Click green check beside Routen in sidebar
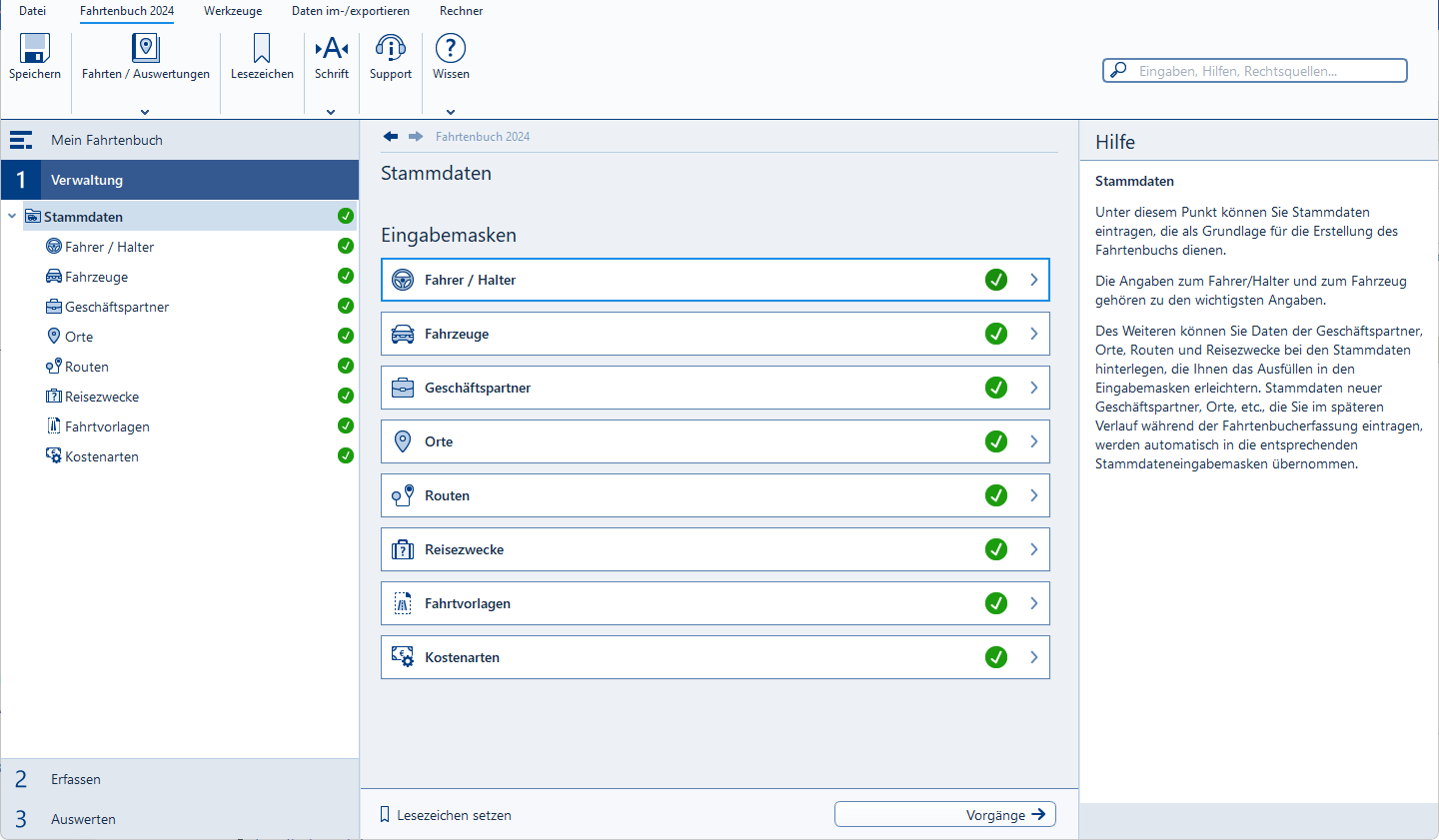The height and width of the screenshot is (840, 1439). click(346, 366)
